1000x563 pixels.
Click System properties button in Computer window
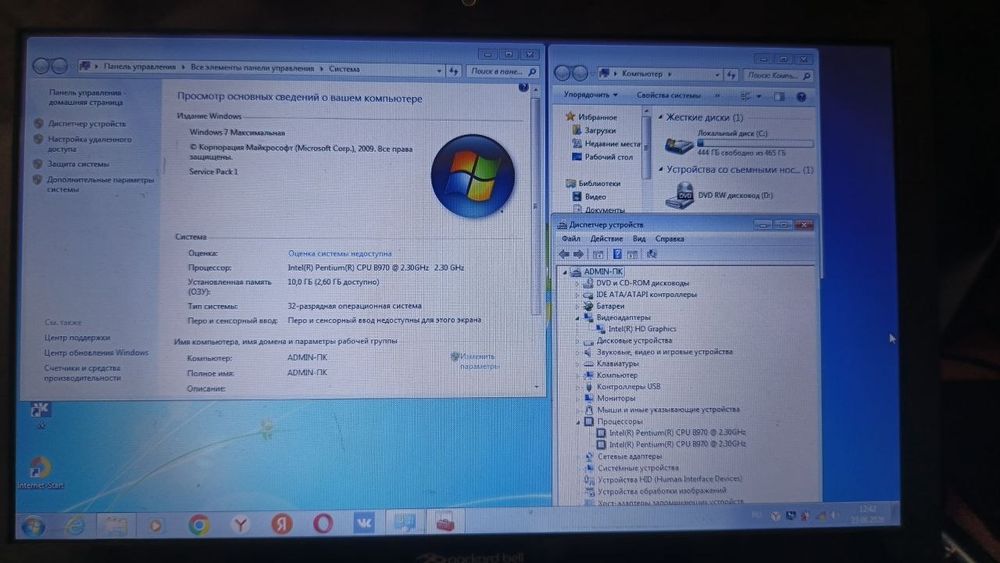point(668,96)
